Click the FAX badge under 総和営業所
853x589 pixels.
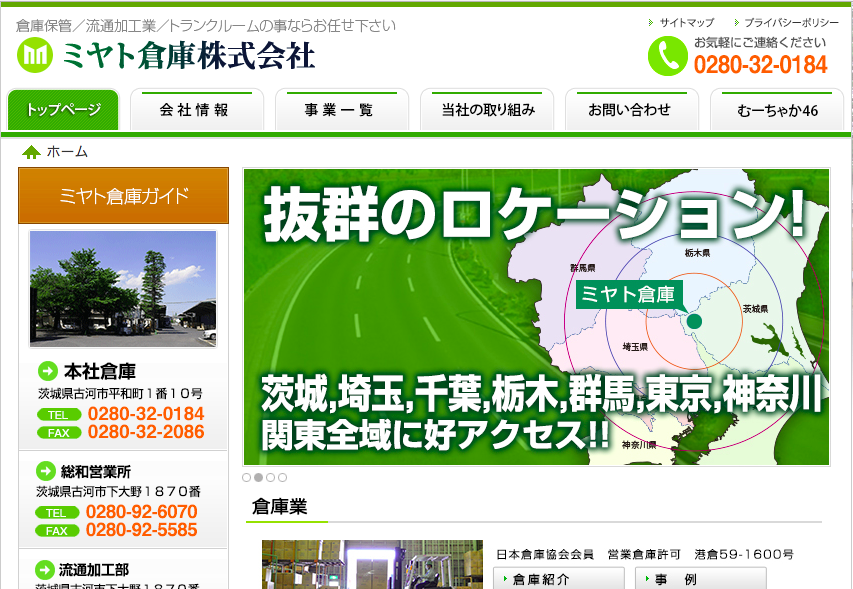[57, 530]
